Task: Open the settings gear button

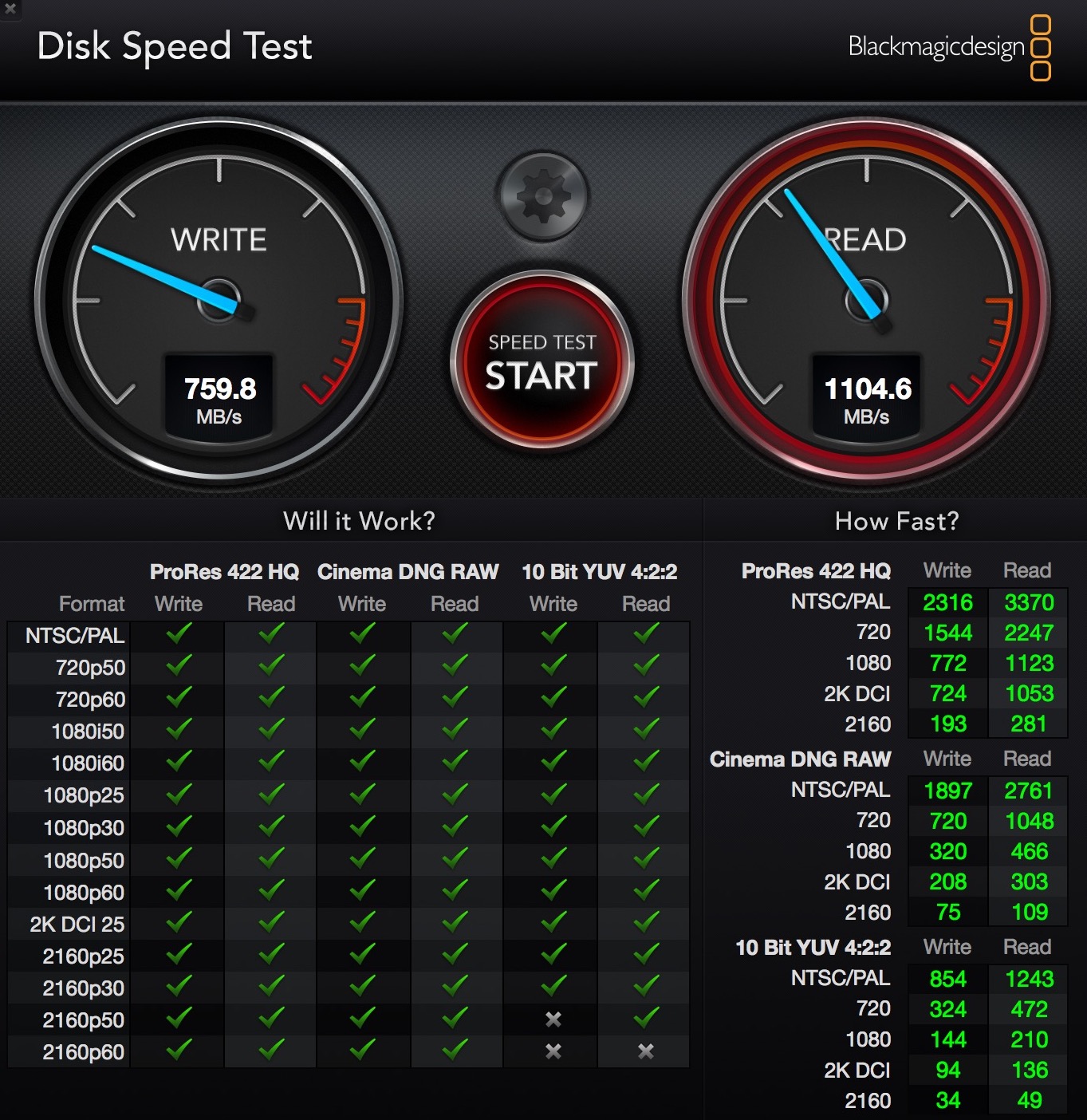Action: tap(542, 195)
